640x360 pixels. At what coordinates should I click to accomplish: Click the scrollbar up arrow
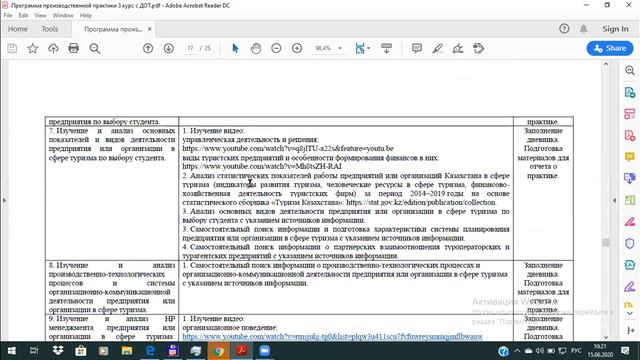click(x=606, y=64)
